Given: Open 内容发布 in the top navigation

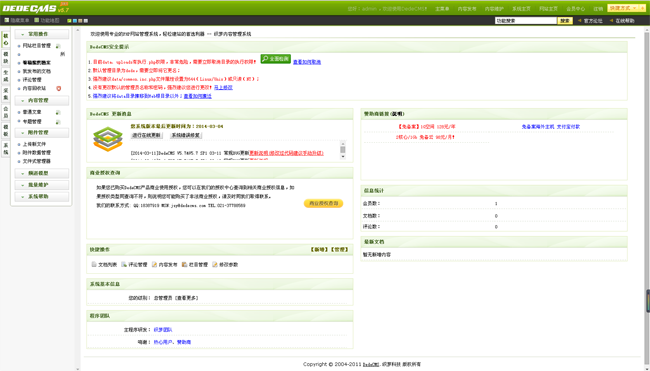Looking at the screenshot, I should (x=467, y=9).
